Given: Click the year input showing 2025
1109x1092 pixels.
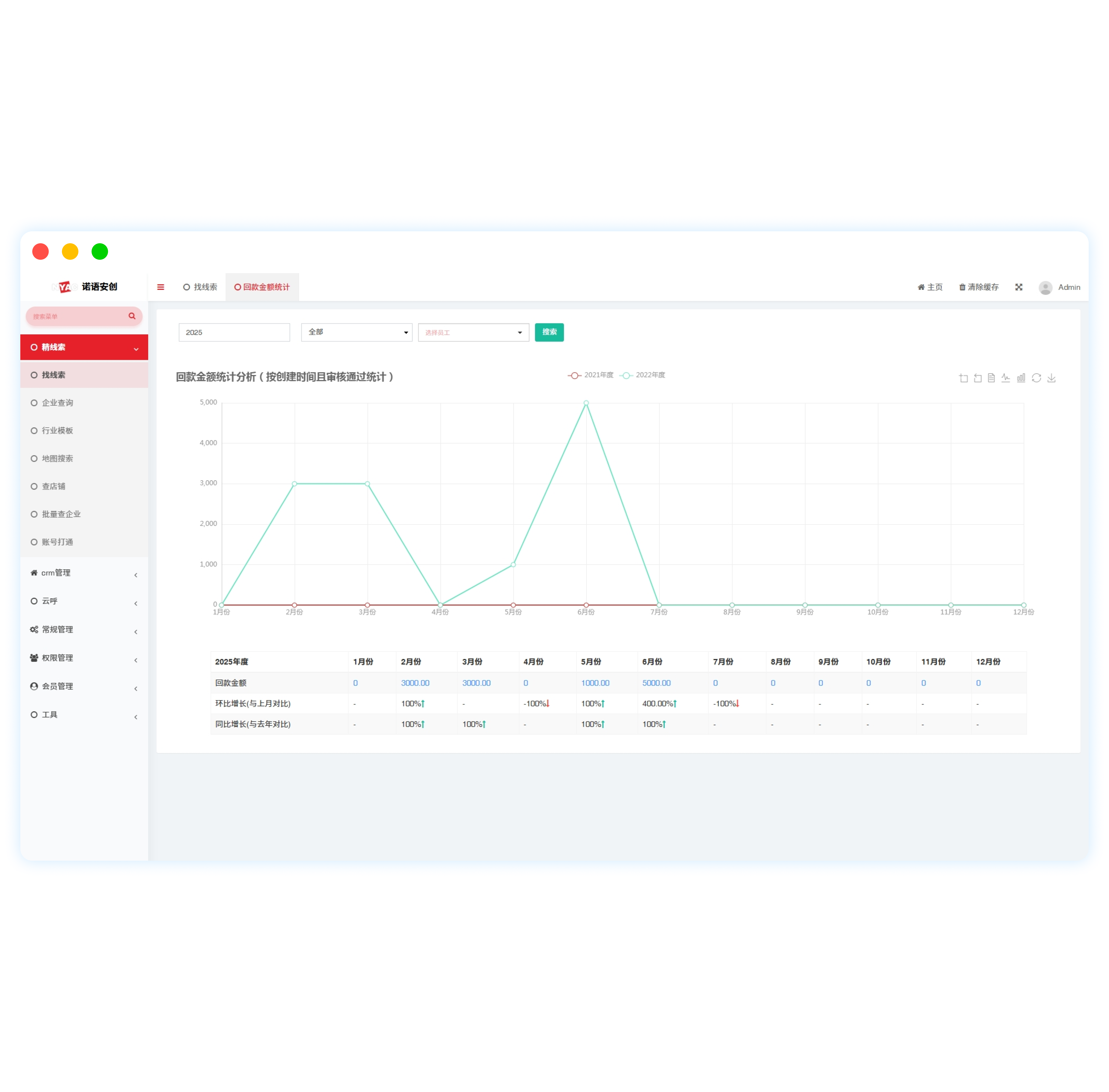Looking at the screenshot, I should (234, 332).
